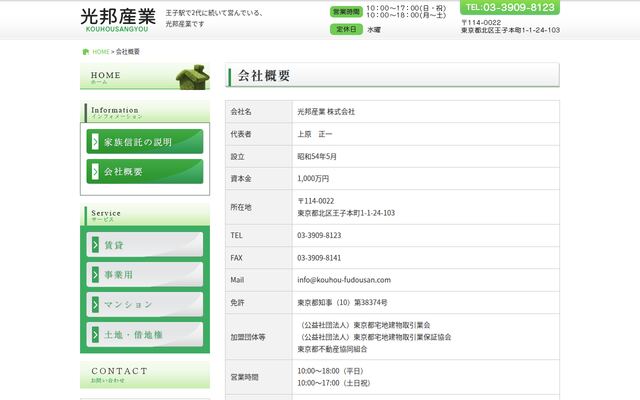
Task: Click arrow icon on 事業用 button
Action: pos(95,275)
